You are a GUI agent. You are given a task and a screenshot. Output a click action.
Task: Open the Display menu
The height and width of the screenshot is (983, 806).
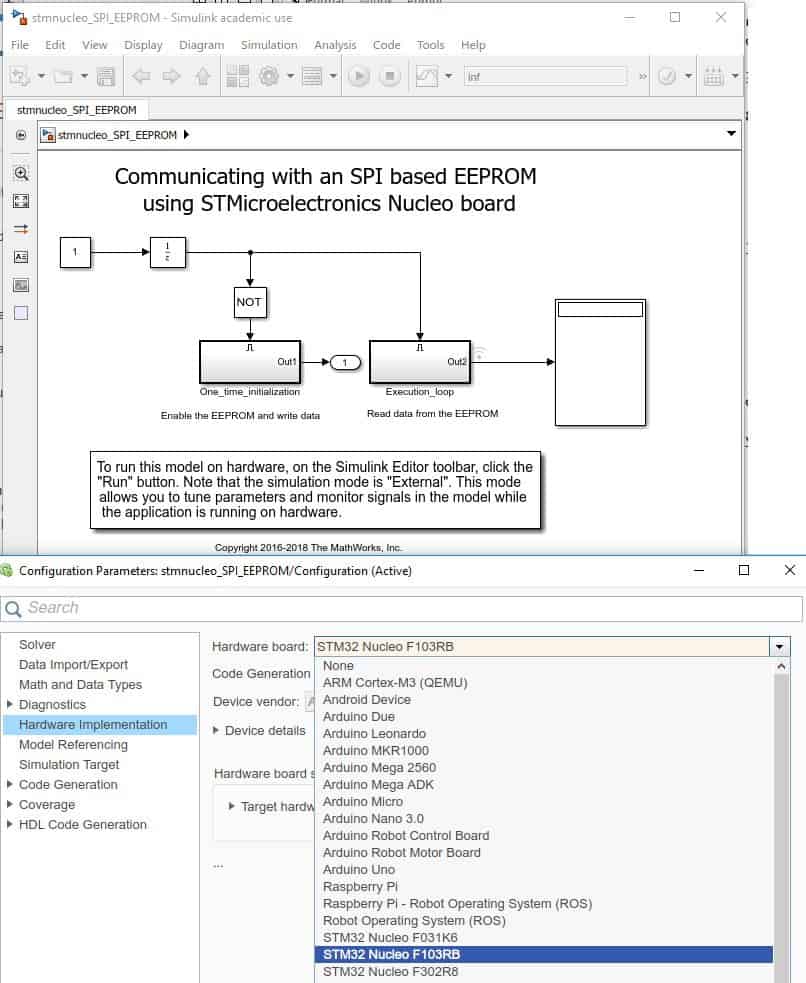(143, 45)
